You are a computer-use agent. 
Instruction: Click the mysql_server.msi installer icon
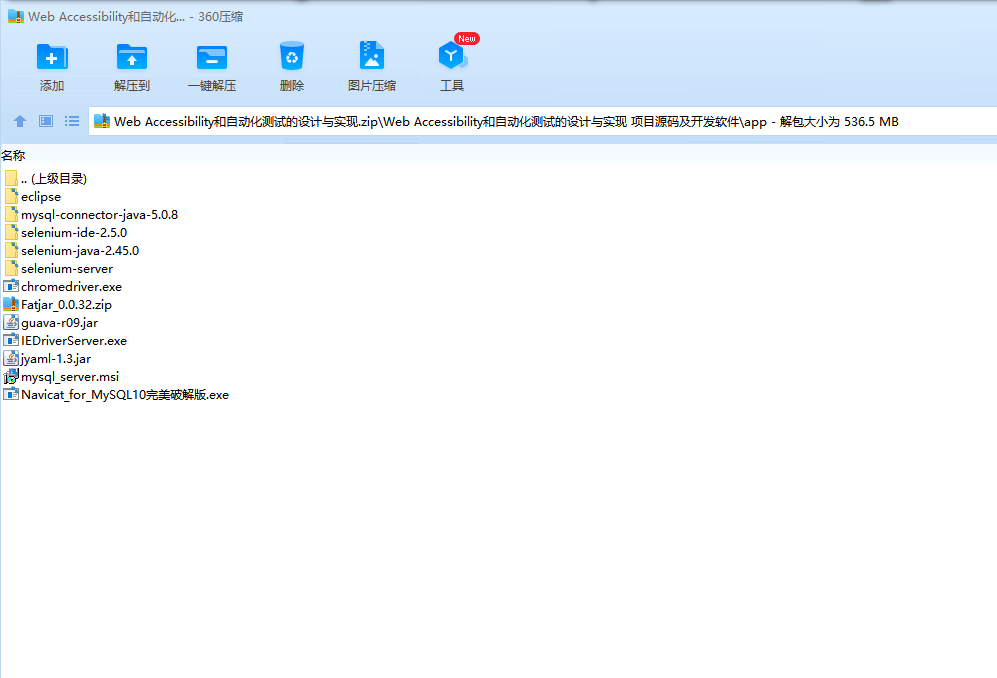click(x=11, y=376)
